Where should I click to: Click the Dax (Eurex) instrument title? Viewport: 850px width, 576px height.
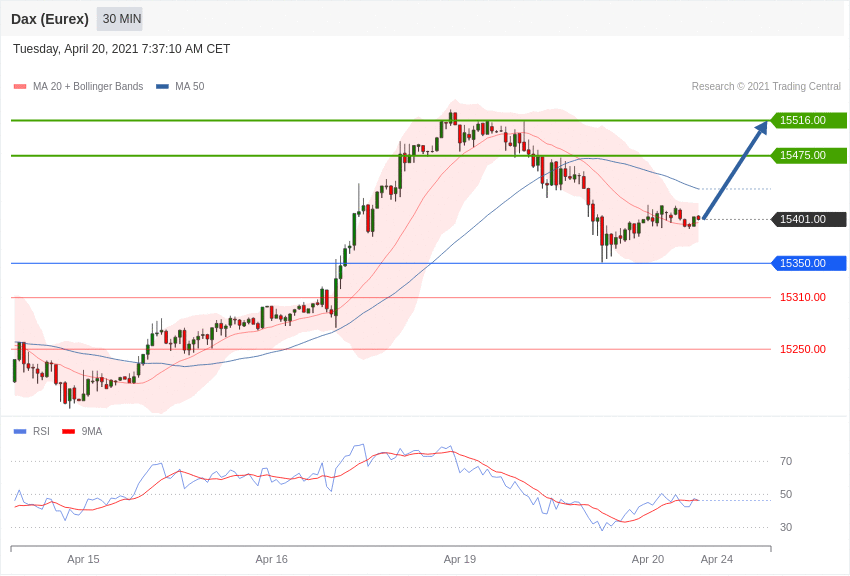pos(50,19)
